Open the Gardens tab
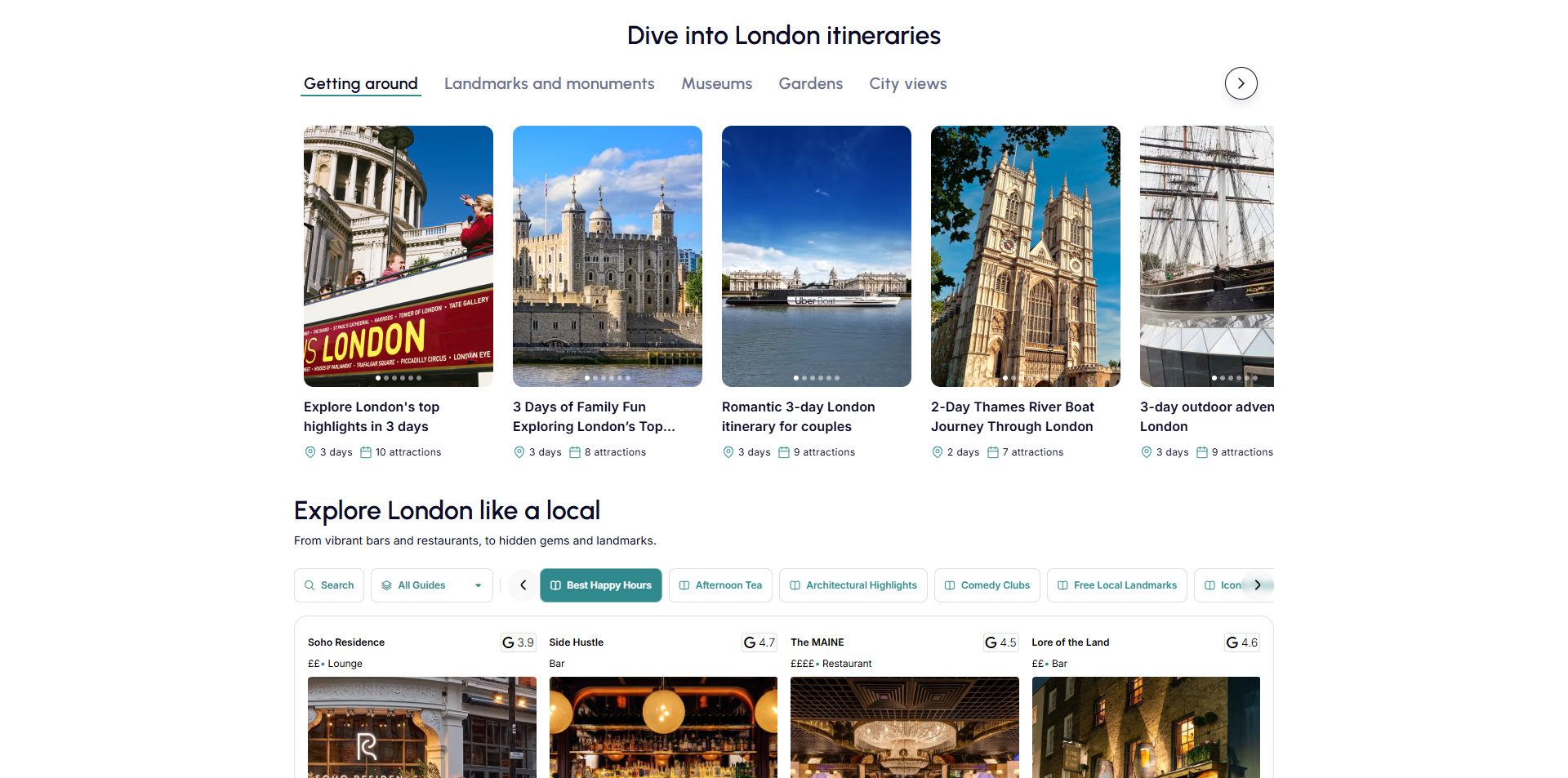1568x778 pixels. click(811, 83)
